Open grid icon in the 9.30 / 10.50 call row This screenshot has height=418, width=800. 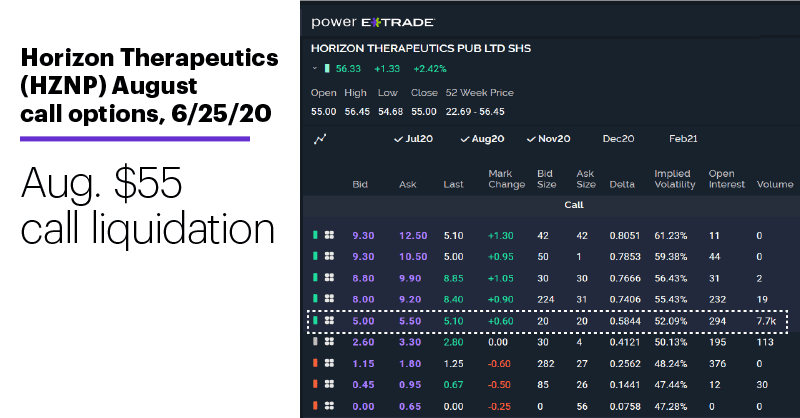click(330, 256)
